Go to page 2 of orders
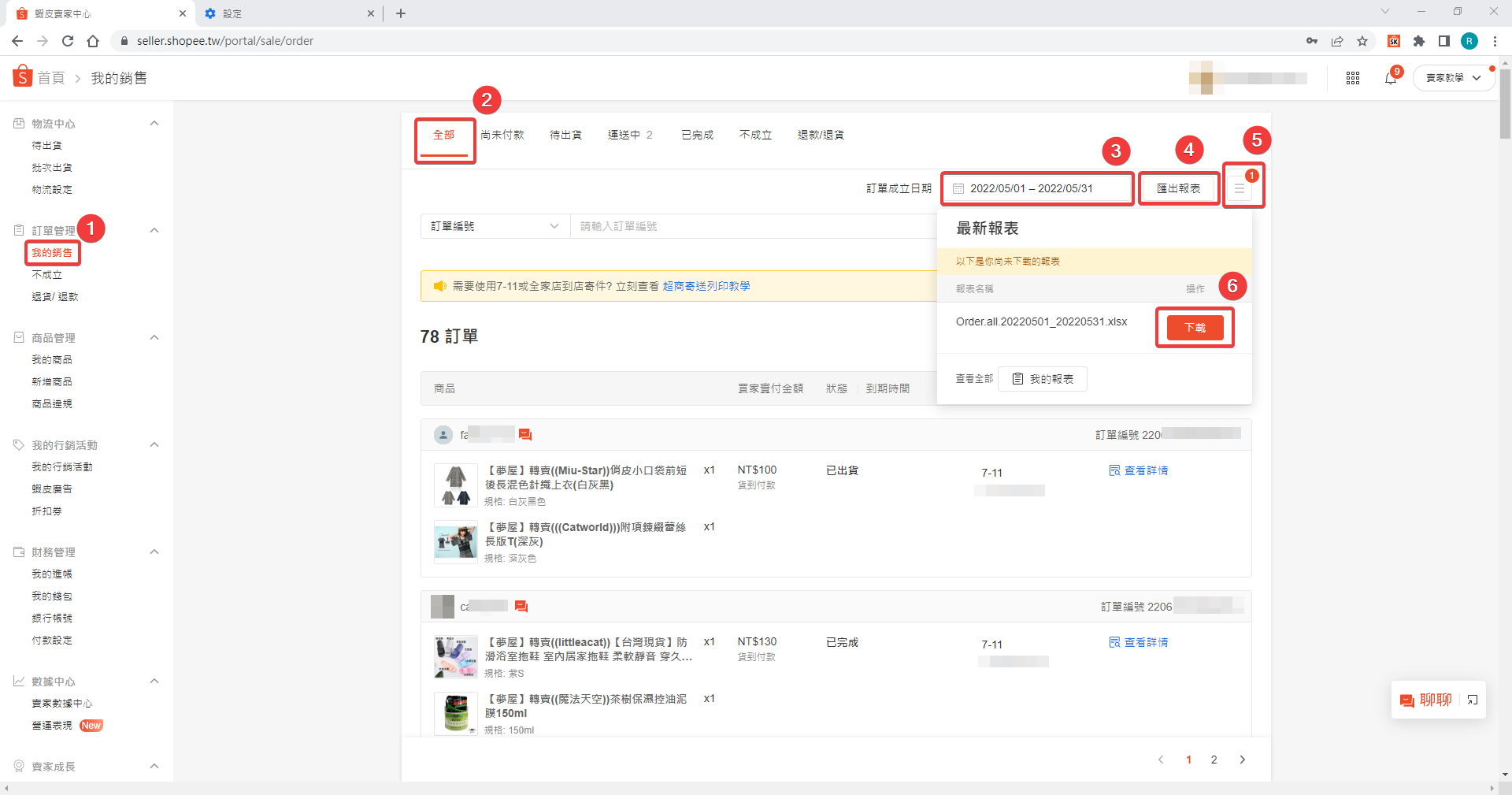Screen dimensions: 1512x795 click(1214, 760)
